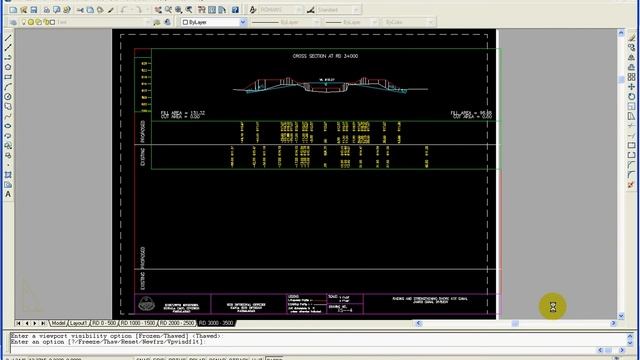Select the Explode modify tool
This screenshot has width=640, height=360.
click(632, 184)
